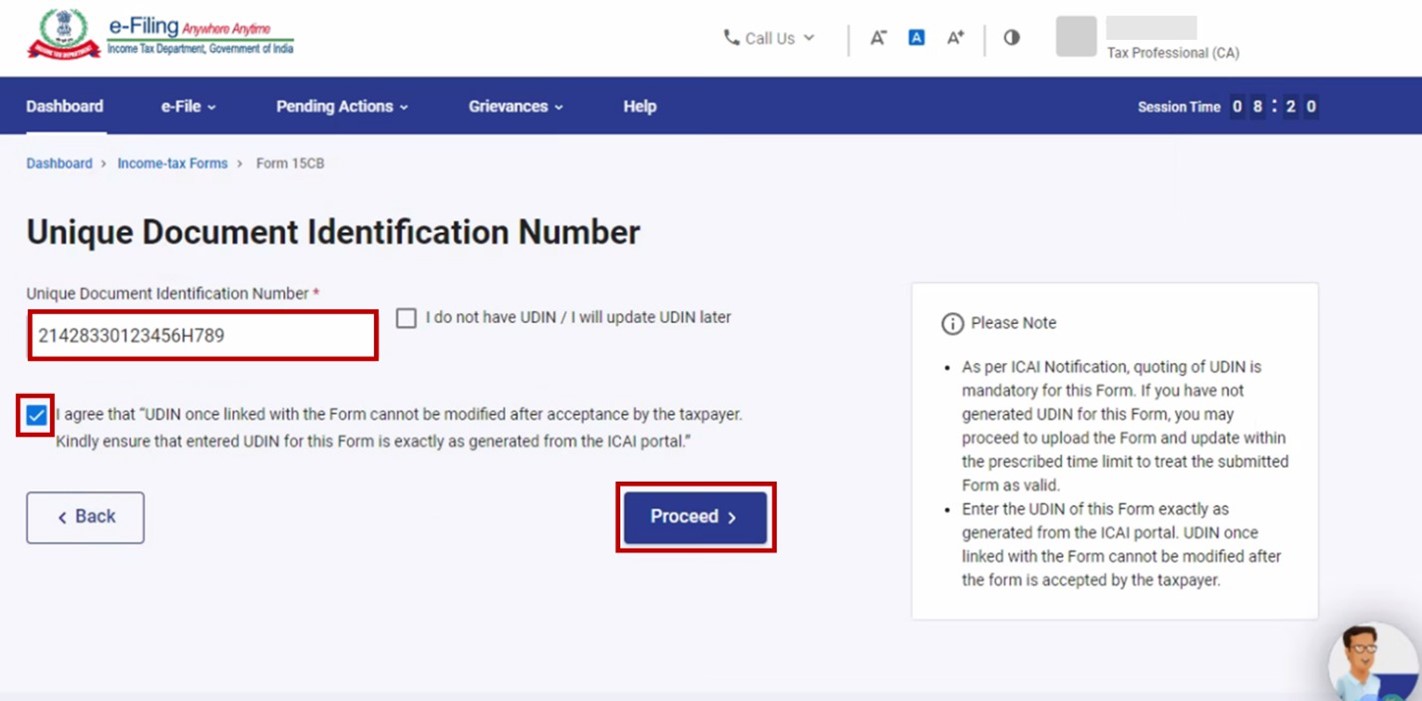
Task: Click the decrease font size icon
Action: 878,38
